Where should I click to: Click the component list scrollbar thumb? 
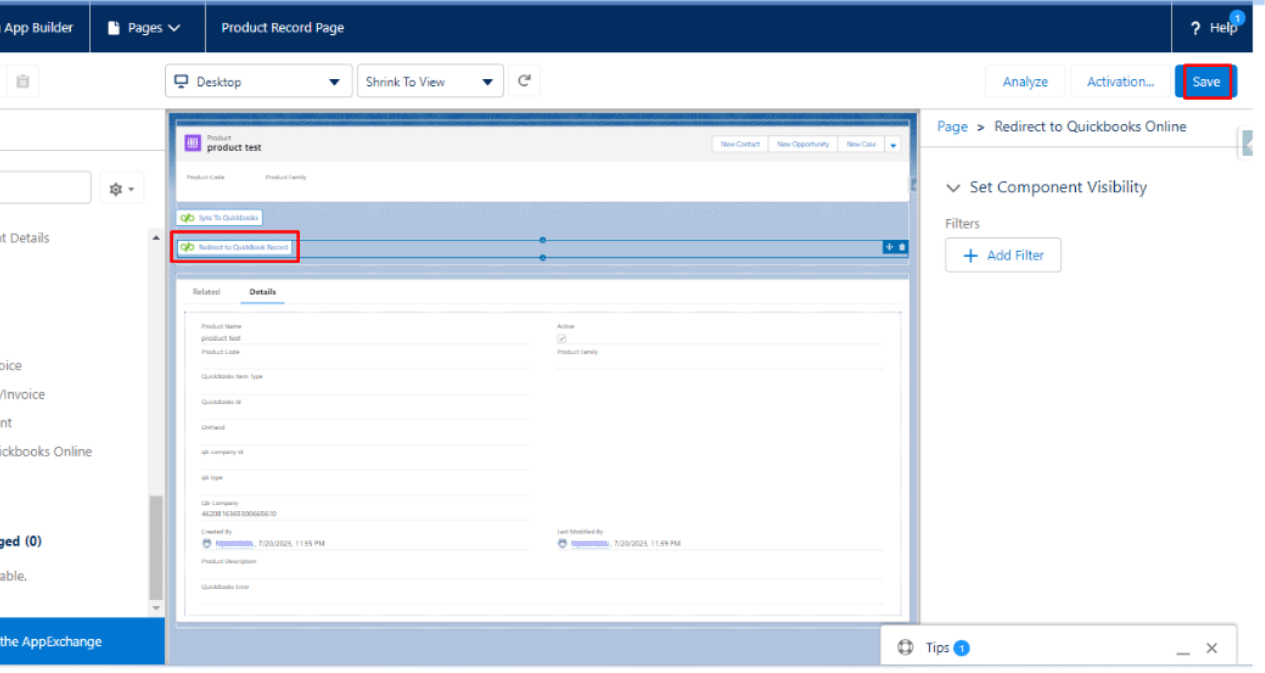click(155, 547)
